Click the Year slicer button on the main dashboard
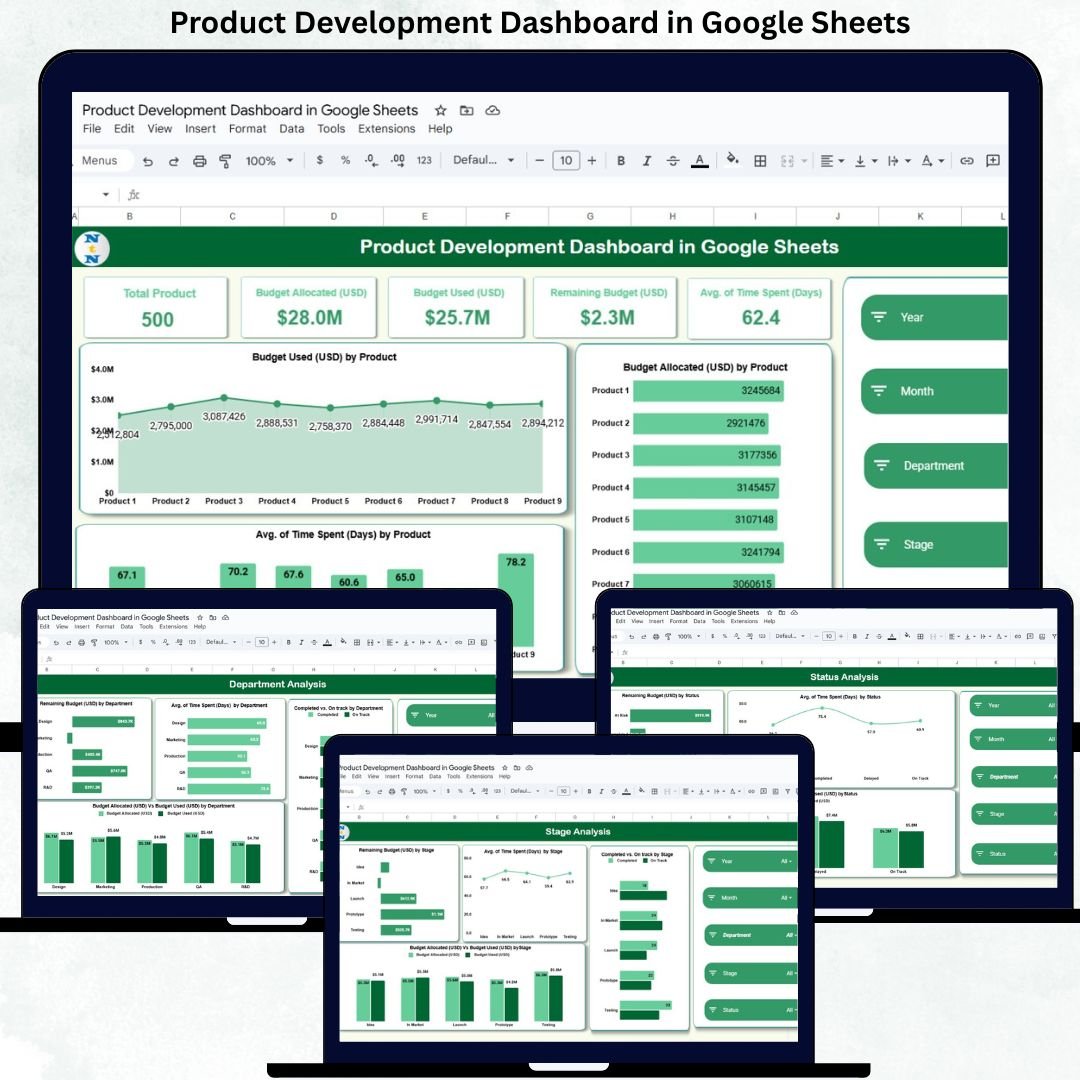The image size is (1080, 1080). (934, 317)
